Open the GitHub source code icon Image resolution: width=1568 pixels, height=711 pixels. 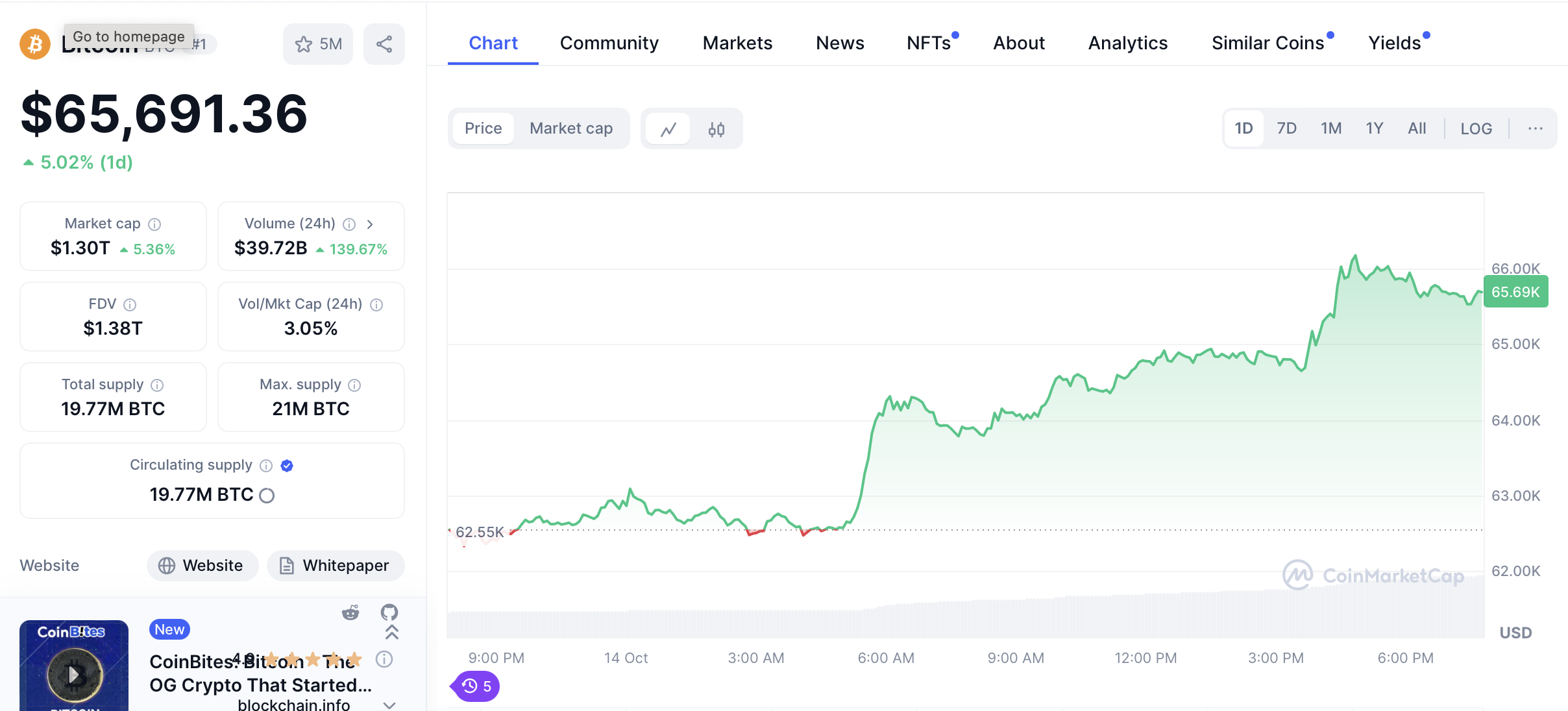(x=389, y=612)
